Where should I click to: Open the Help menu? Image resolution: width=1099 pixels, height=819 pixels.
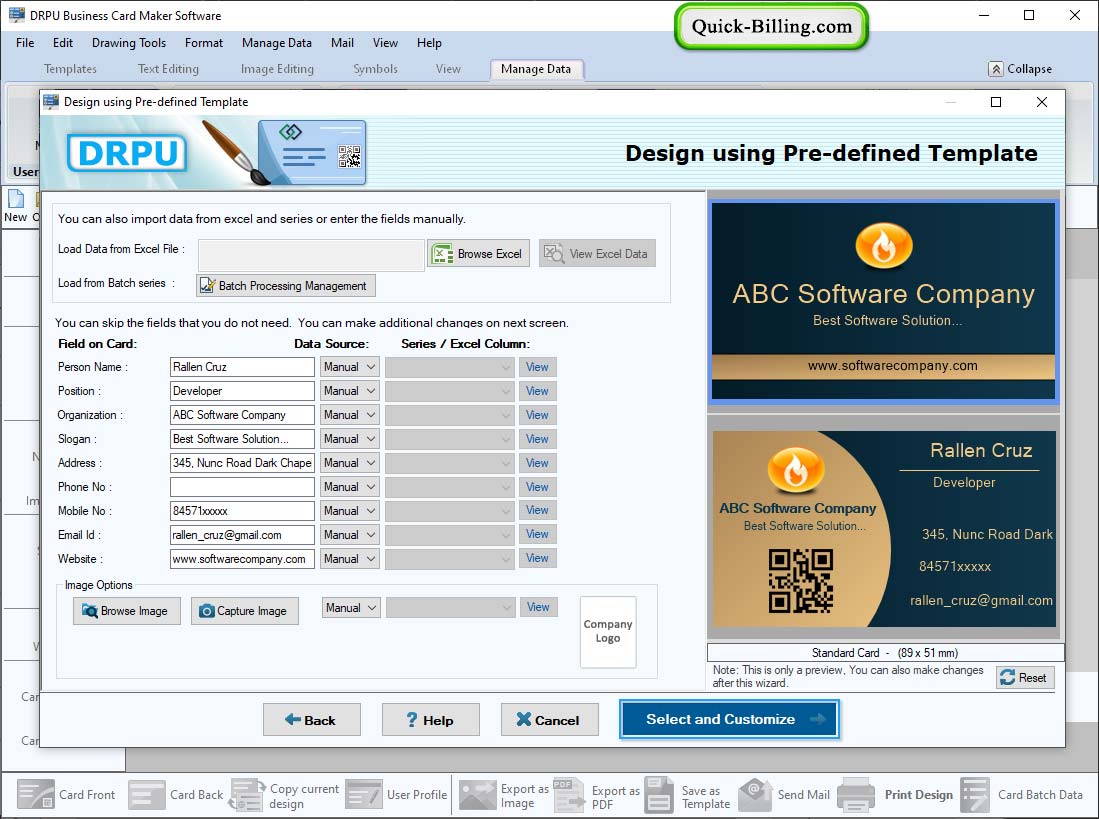(429, 43)
